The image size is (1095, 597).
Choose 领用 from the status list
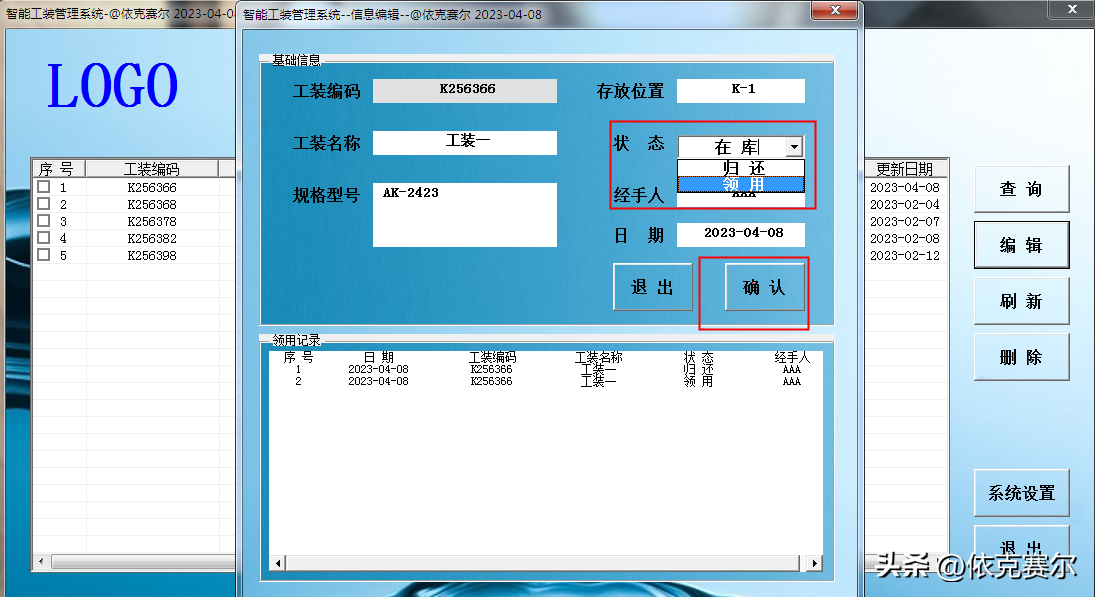coord(741,184)
